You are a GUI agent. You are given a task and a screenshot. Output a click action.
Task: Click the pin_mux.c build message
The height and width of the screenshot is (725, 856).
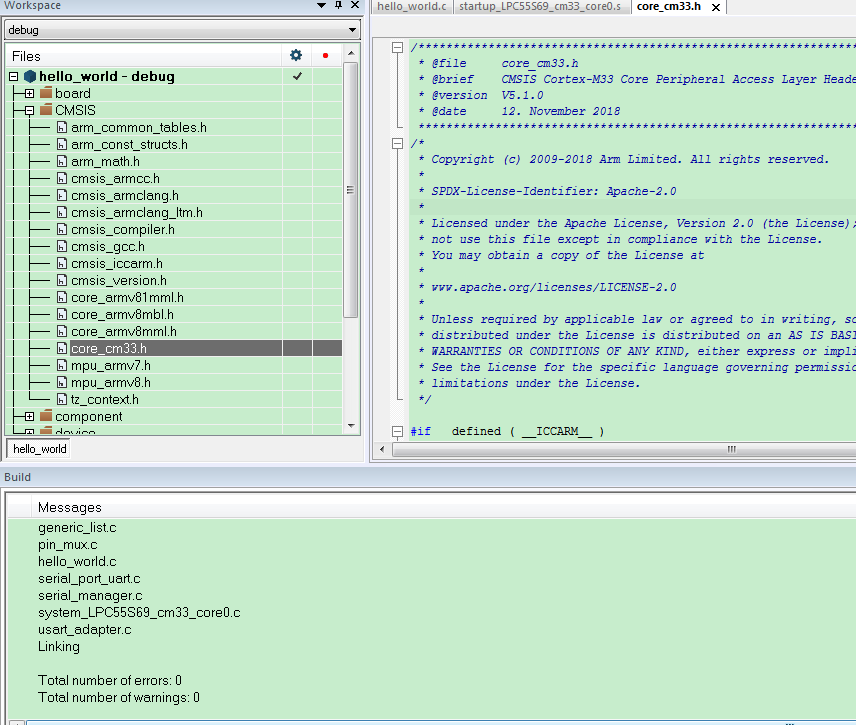point(68,544)
